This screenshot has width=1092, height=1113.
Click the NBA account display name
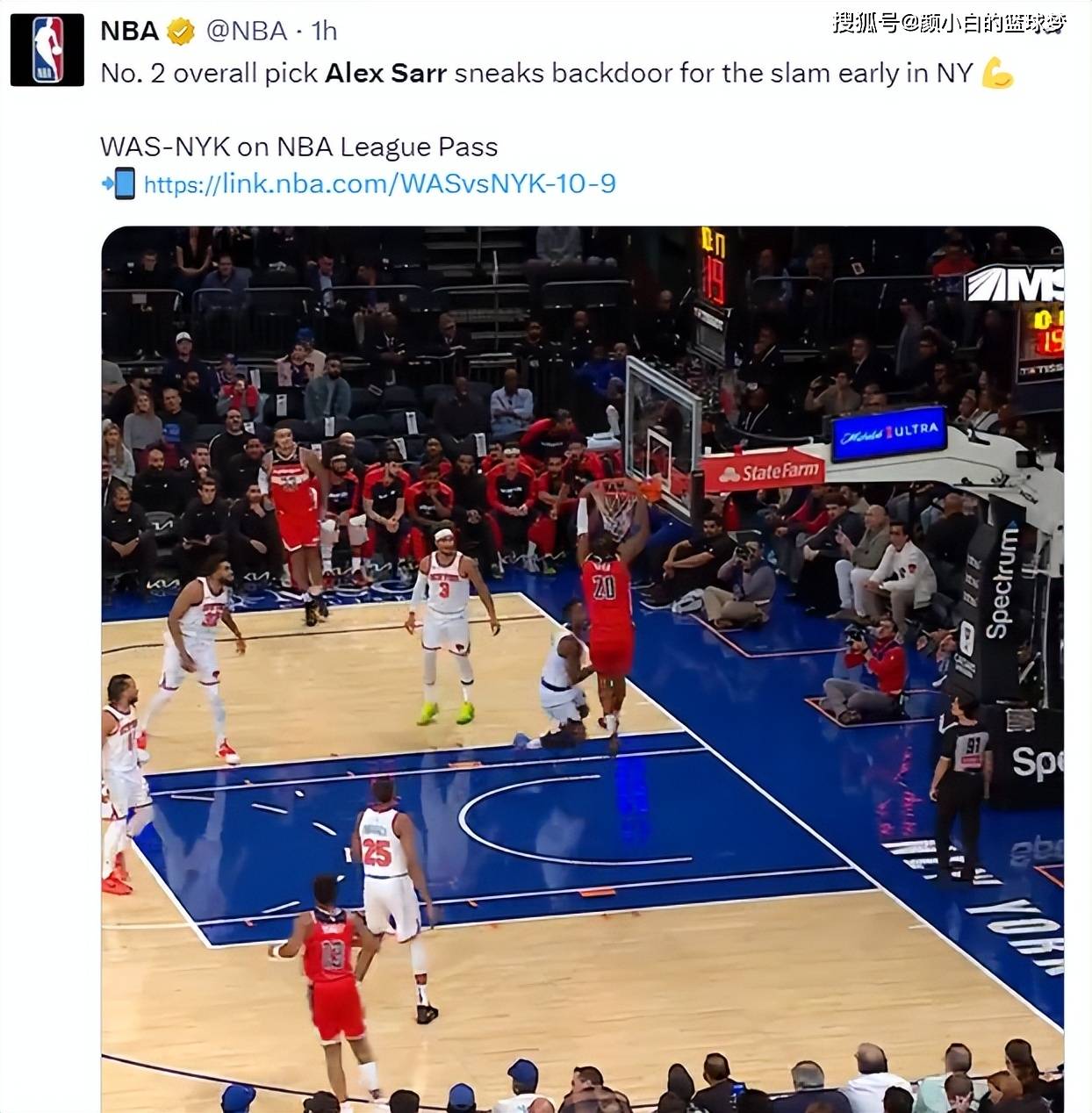pos(129,31)
